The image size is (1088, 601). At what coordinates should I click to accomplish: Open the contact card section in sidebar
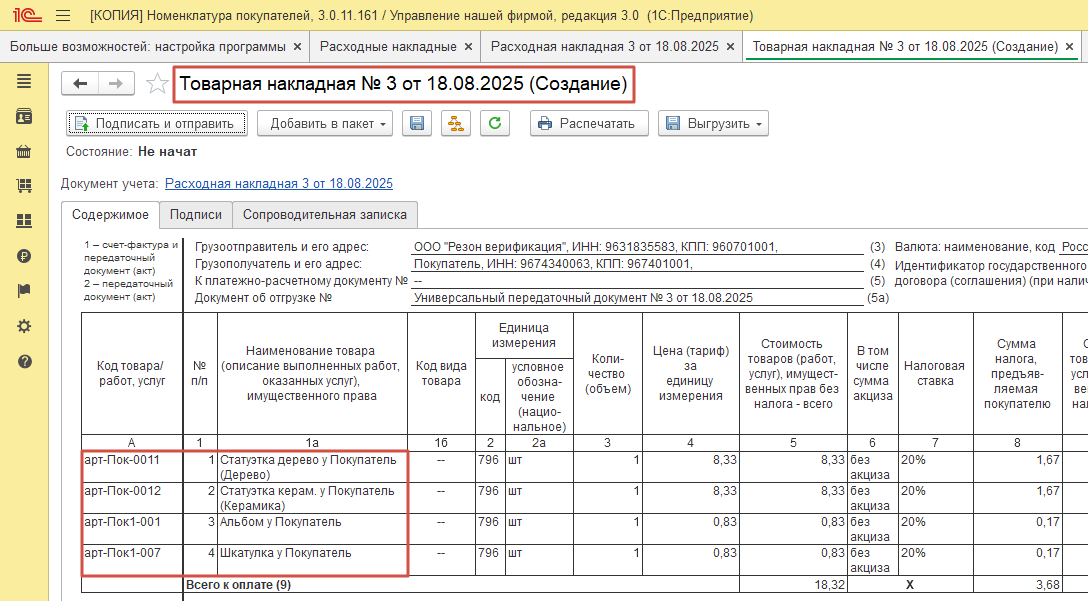point(24,117)
